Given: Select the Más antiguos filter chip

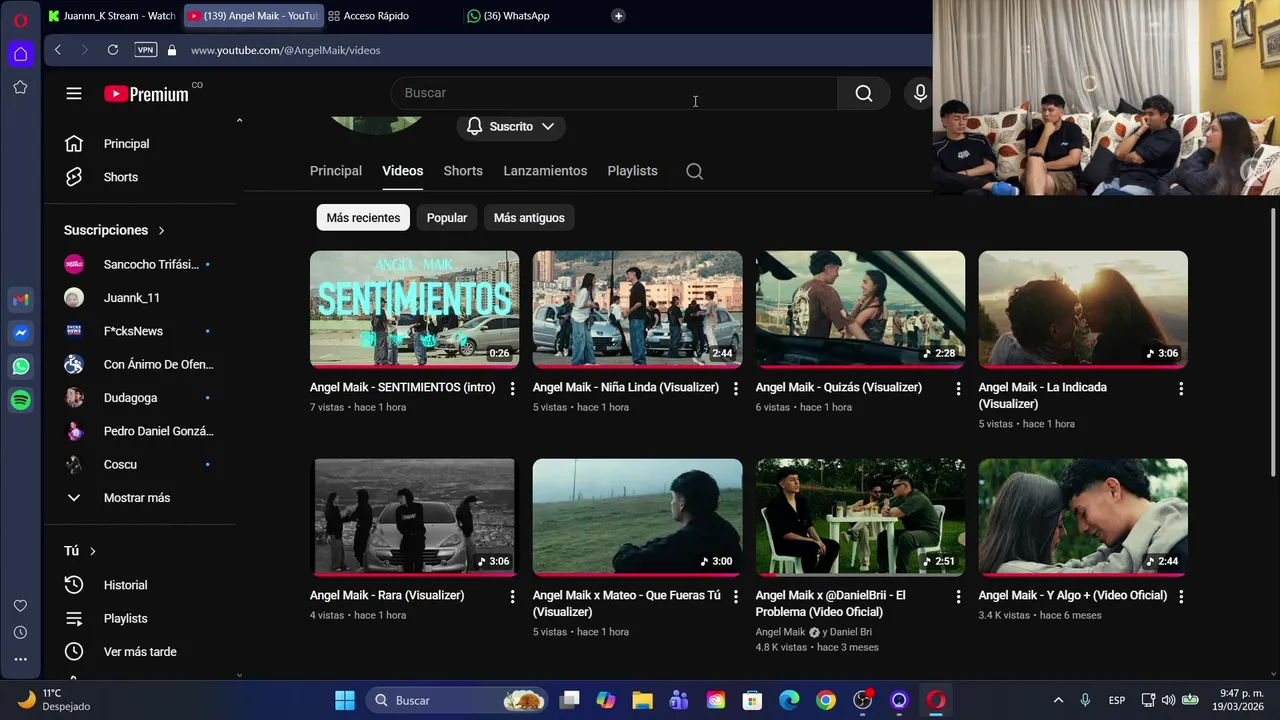Looking at the screenshot, I should [x=529, y=218].
